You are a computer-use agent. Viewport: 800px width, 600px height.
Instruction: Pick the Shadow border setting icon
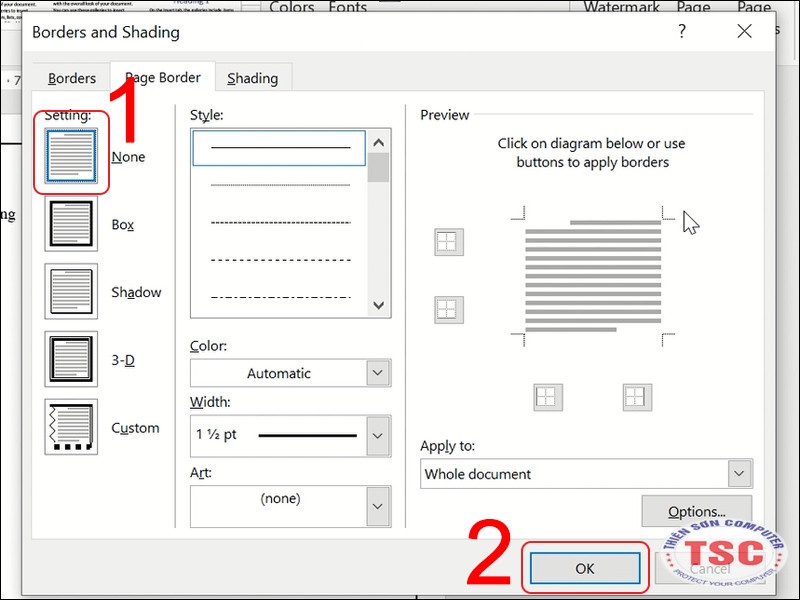(71, 292)
